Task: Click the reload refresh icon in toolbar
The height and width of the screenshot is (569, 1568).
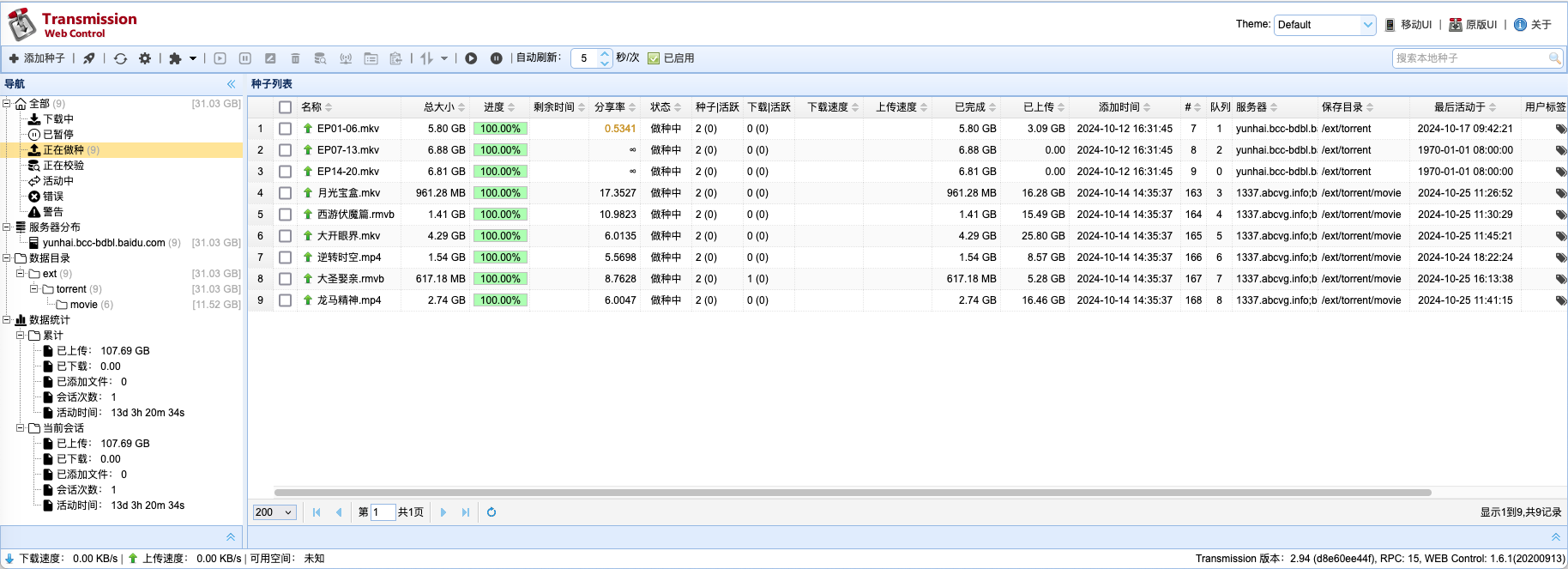Action: (x=120, y=58)
